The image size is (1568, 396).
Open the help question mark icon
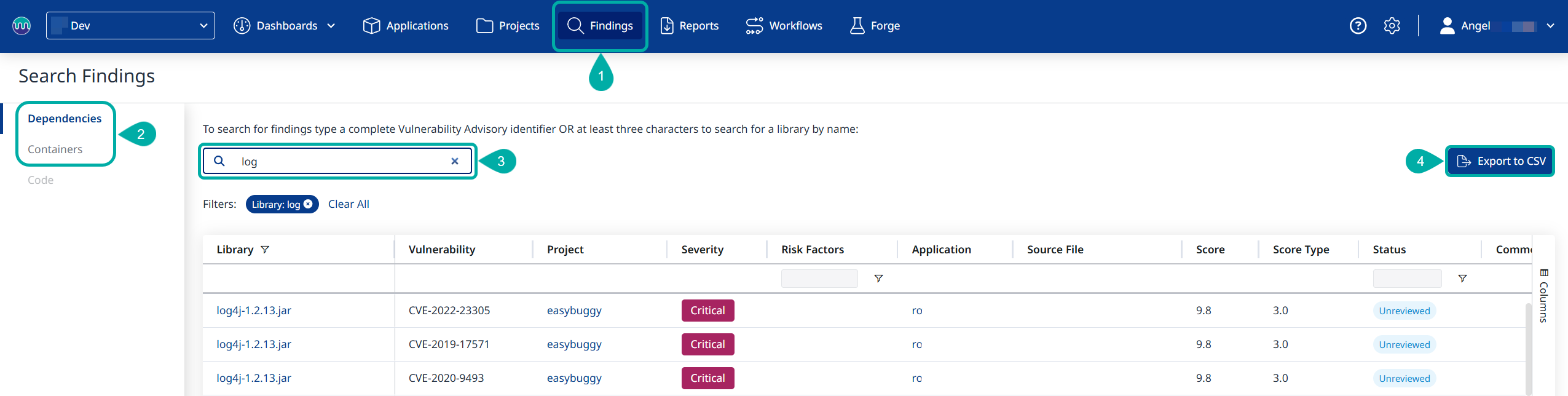point(1358,26)
